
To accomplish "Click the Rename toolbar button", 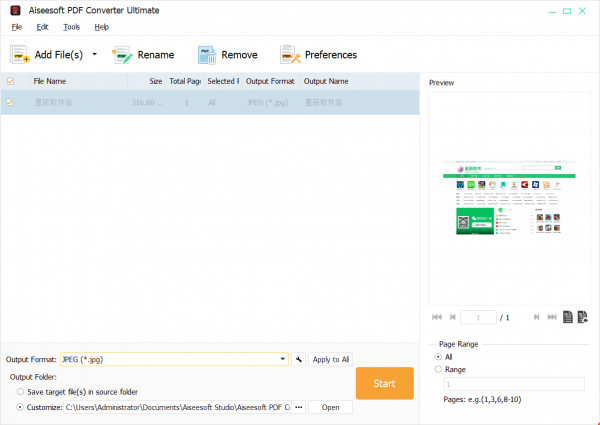I will click(x=143, y=55).
